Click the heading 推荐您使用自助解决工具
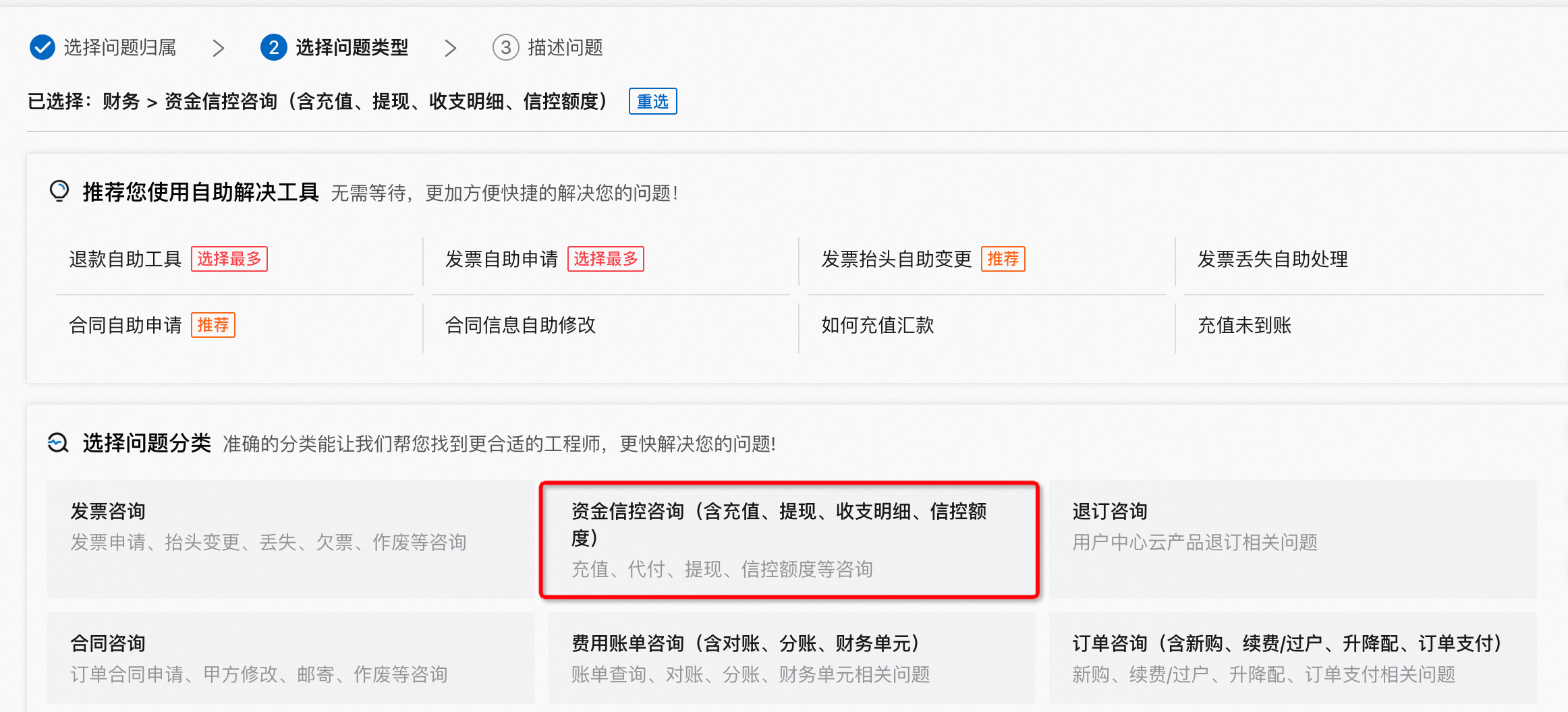 point(200,192)
